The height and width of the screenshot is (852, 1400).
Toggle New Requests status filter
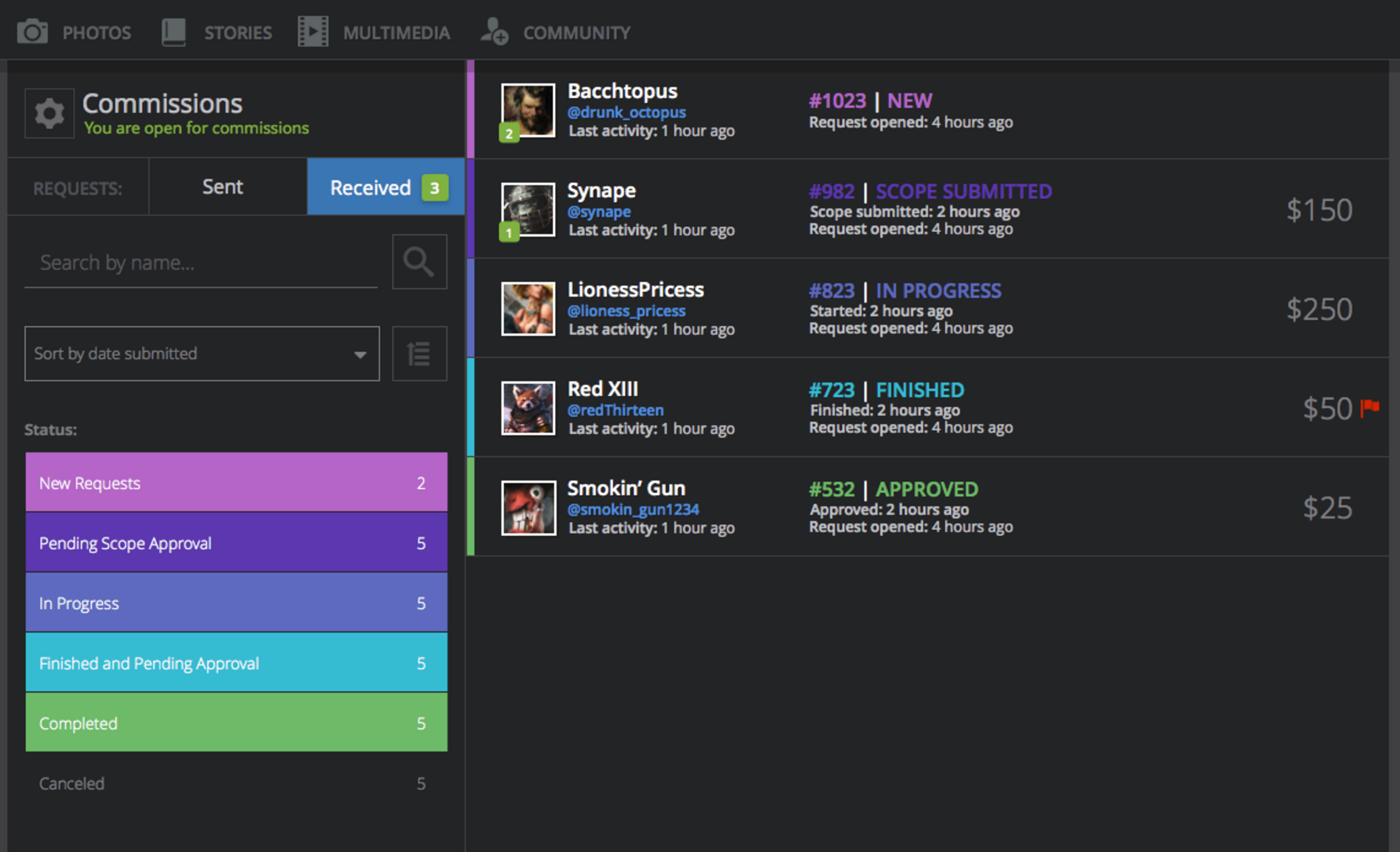[236, 482]
